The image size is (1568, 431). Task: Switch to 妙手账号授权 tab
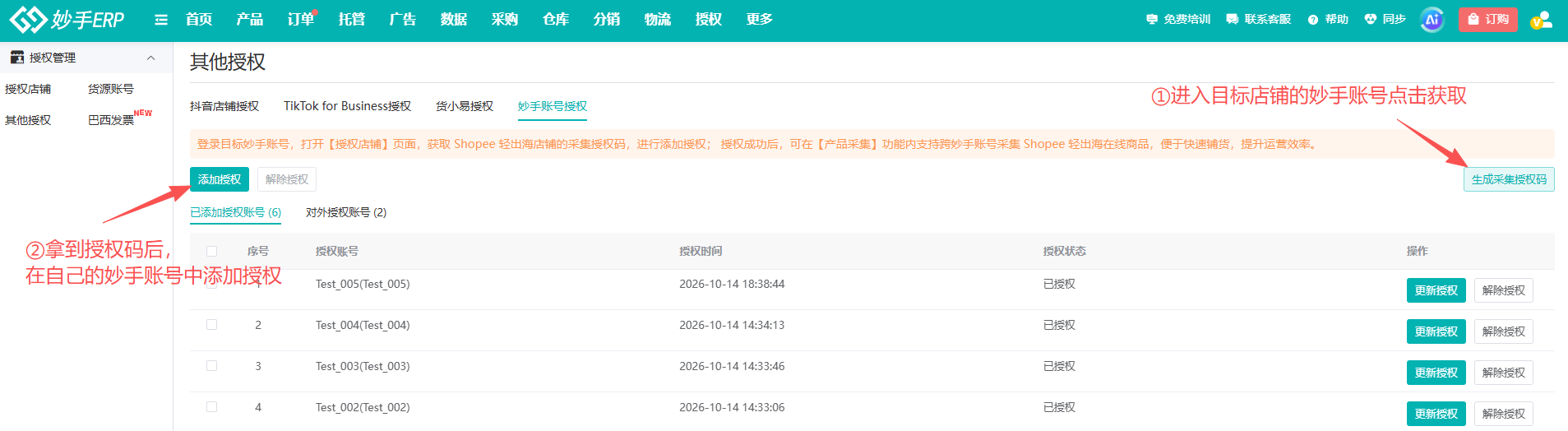pyautogui.click(x=553, y=106)
